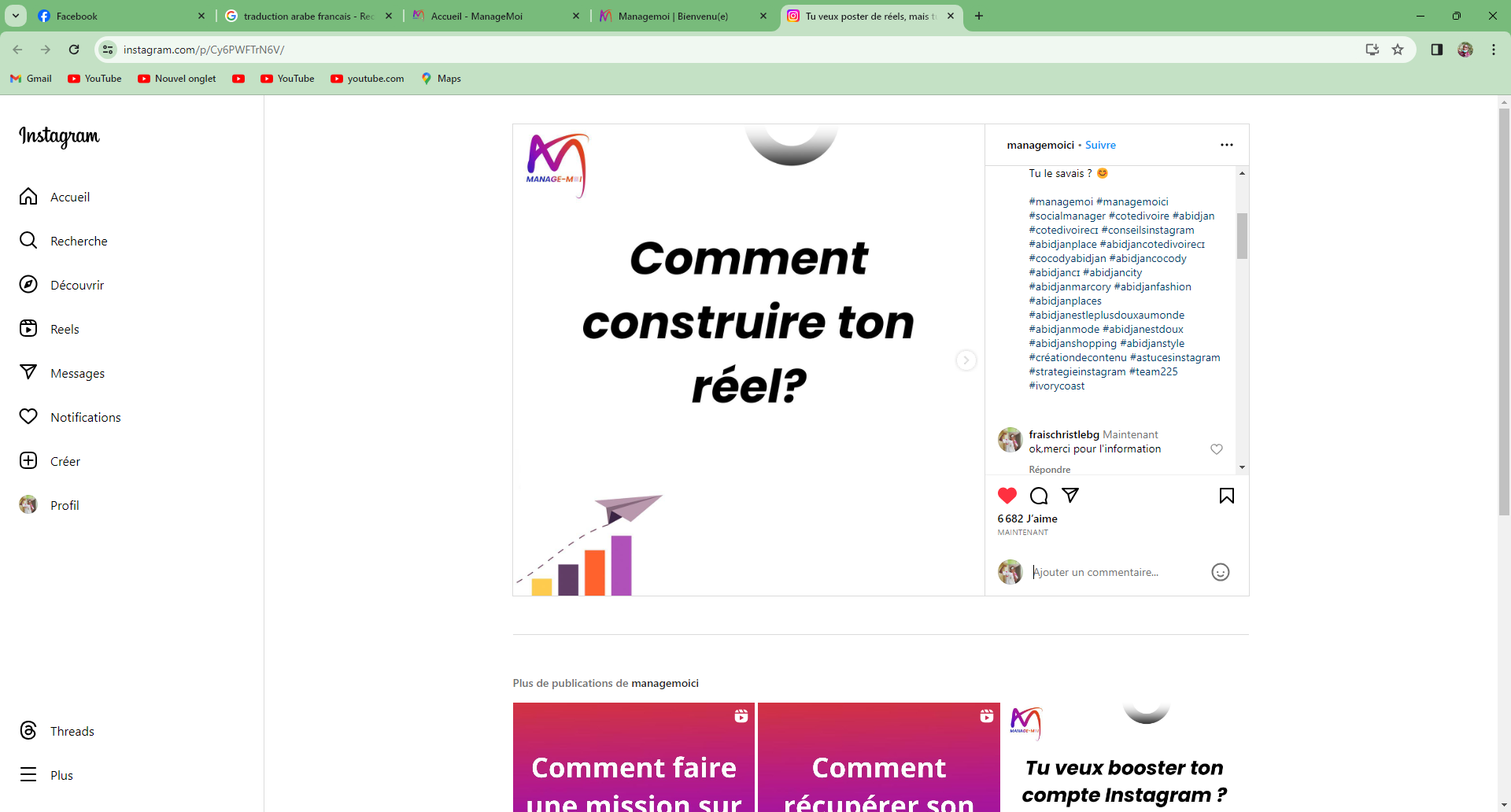
Task: Share the post with the paper plane icon
Action: click(1070, 495)
